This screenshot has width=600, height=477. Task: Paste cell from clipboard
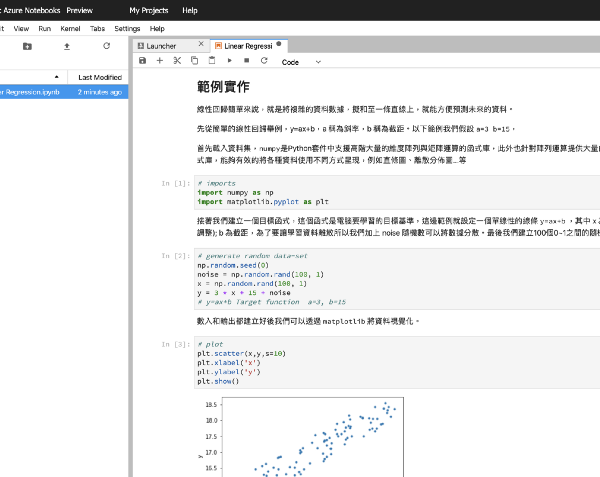click(x=211, y=61)
